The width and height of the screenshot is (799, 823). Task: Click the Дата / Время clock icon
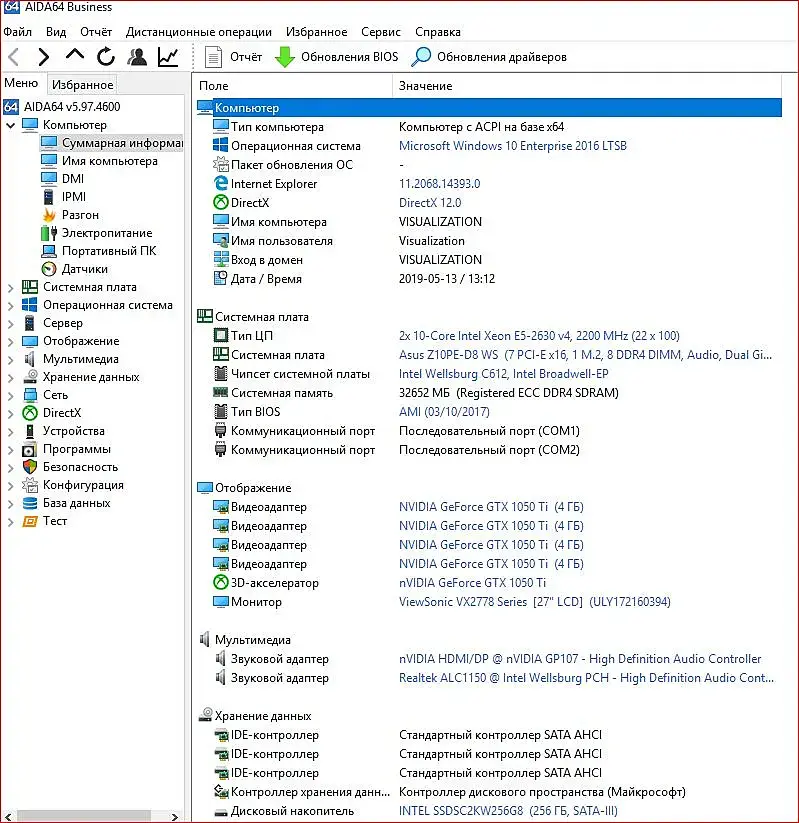point(220,278)
